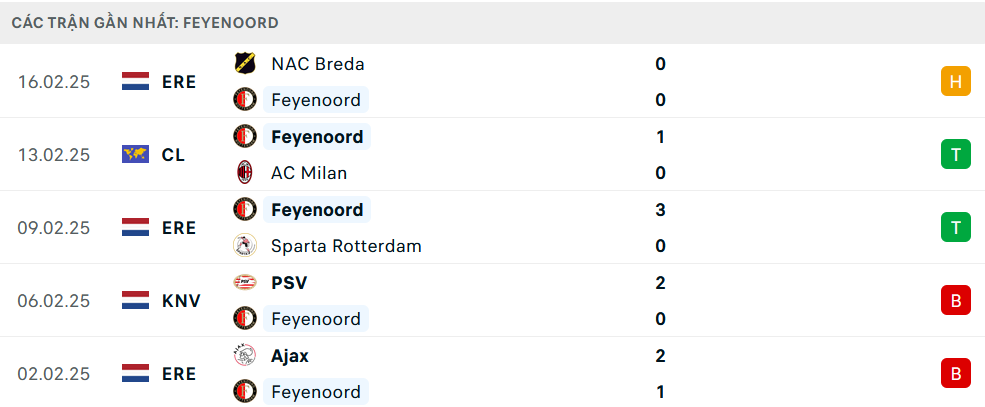Click the Netherlands flag beside KNV

[135, 301]
